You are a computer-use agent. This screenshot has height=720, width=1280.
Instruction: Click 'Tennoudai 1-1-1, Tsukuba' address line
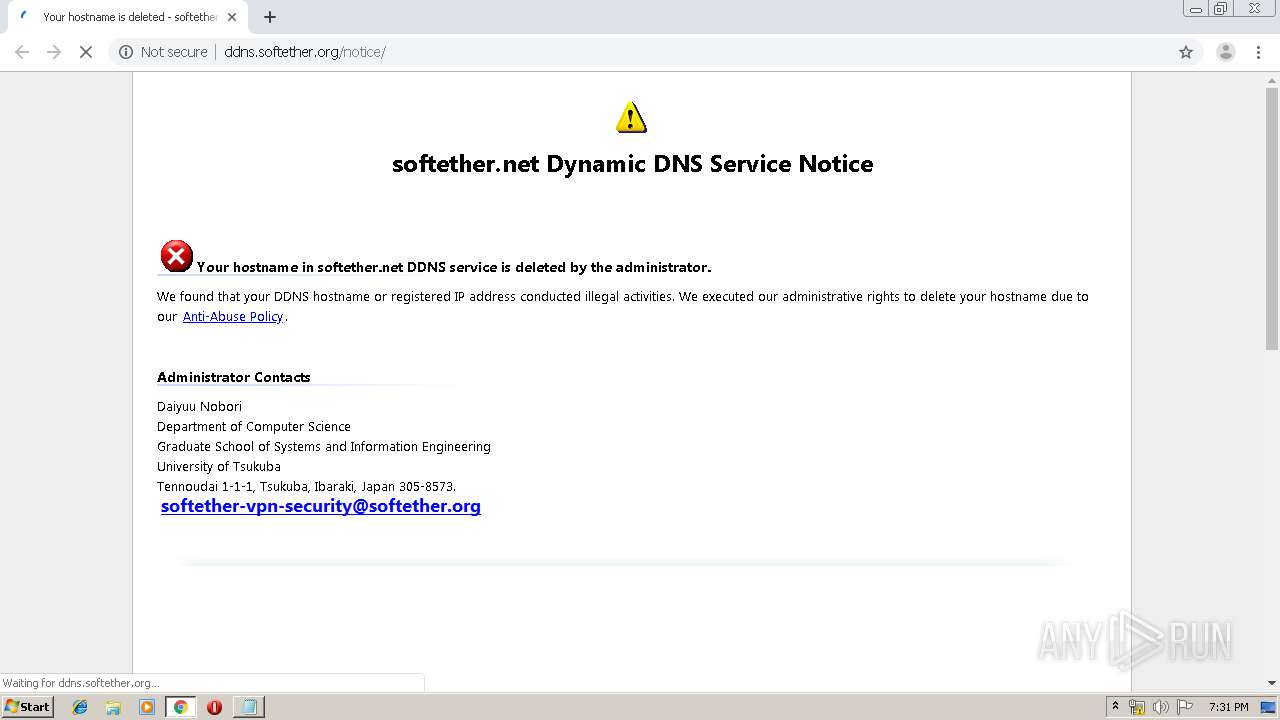pos(306,486)
